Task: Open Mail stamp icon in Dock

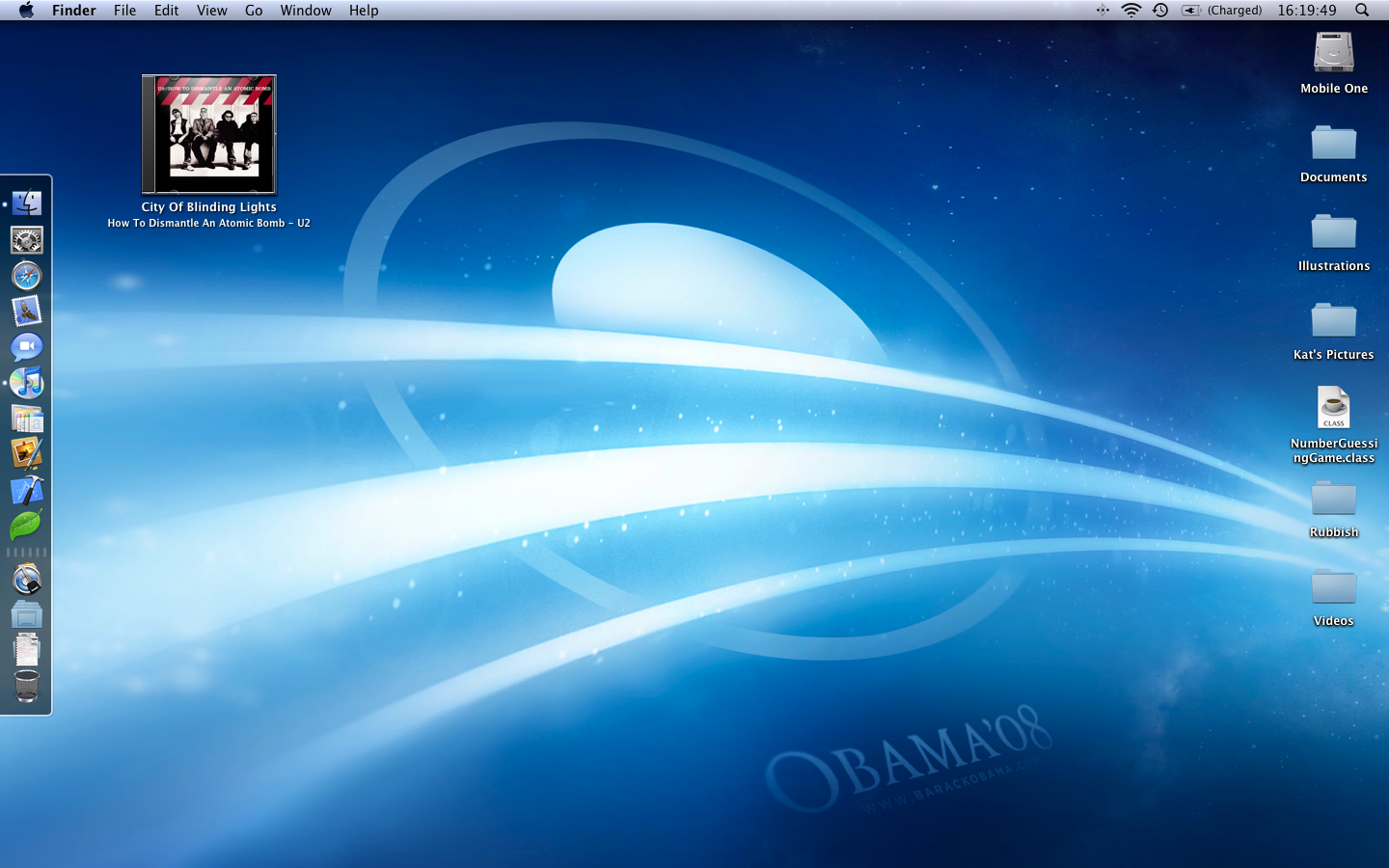Action: tap(27, 311)
